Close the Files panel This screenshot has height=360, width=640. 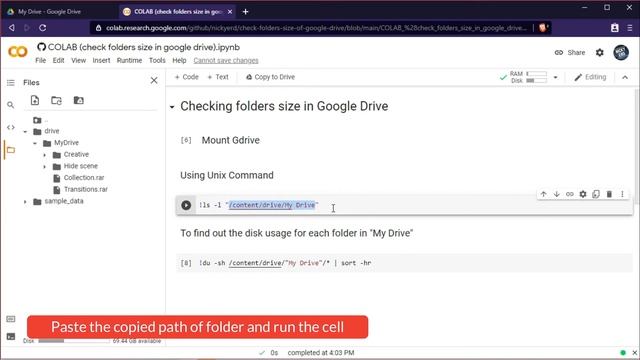[x=154, y=80]
